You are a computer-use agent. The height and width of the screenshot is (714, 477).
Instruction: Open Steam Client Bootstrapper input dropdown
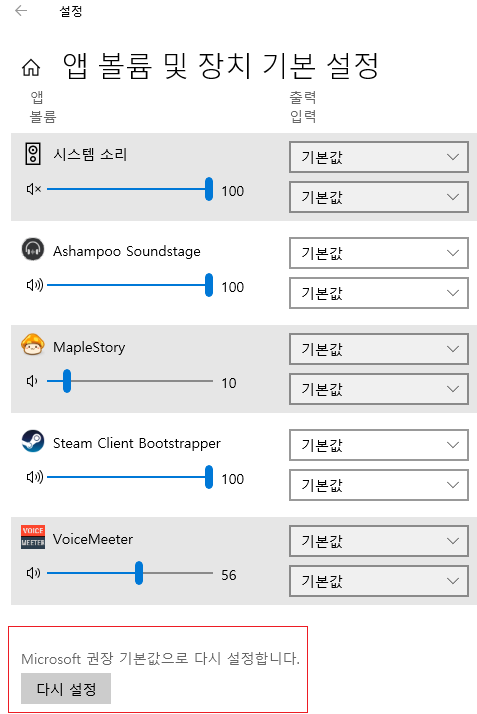click(379, 485)
